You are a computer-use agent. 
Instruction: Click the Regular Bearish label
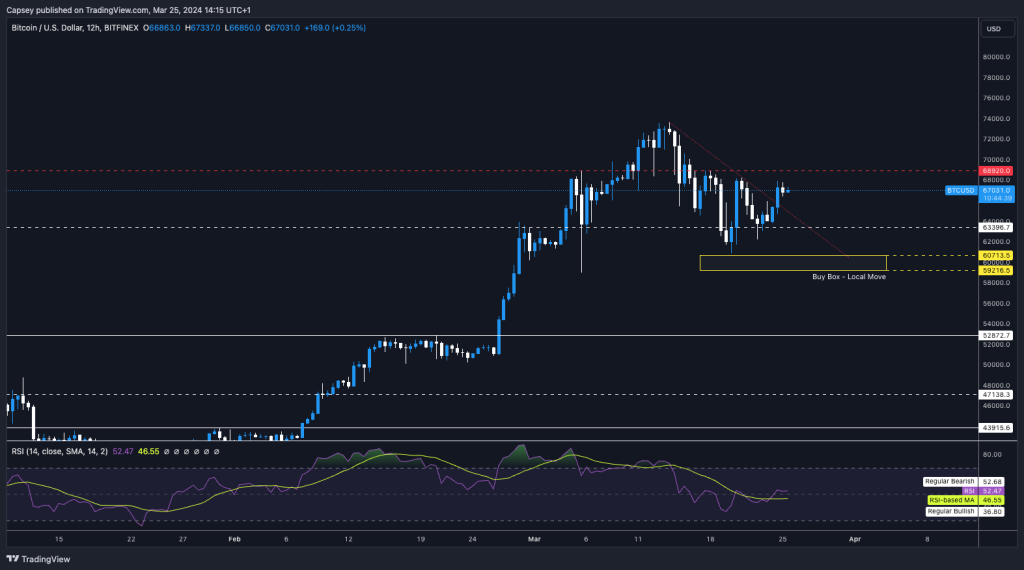[x=950, y=481]
